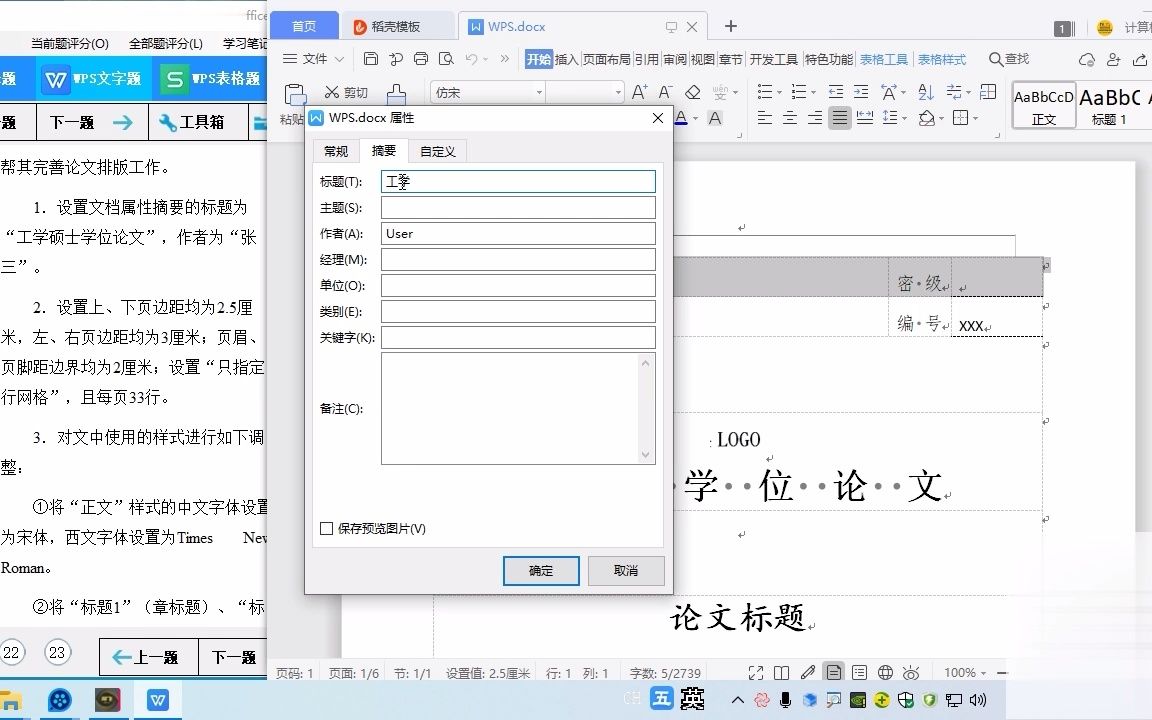This screenshot has height=720, width=1152.
Task: Click the 备注(C) comments text area
Action: (518, 408)
